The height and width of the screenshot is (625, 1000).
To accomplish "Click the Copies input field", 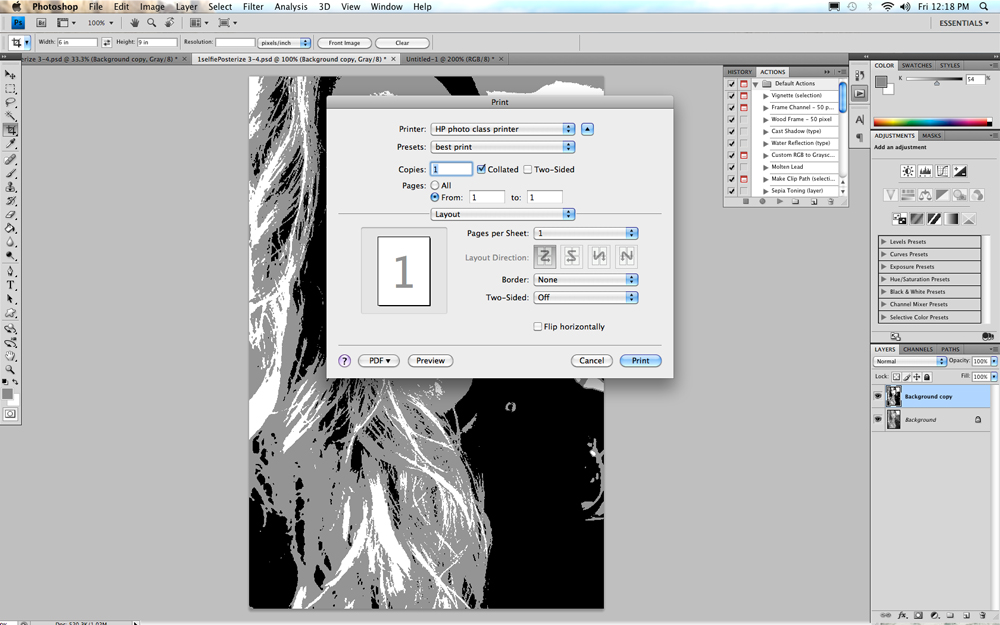I will tap(452, 169).
